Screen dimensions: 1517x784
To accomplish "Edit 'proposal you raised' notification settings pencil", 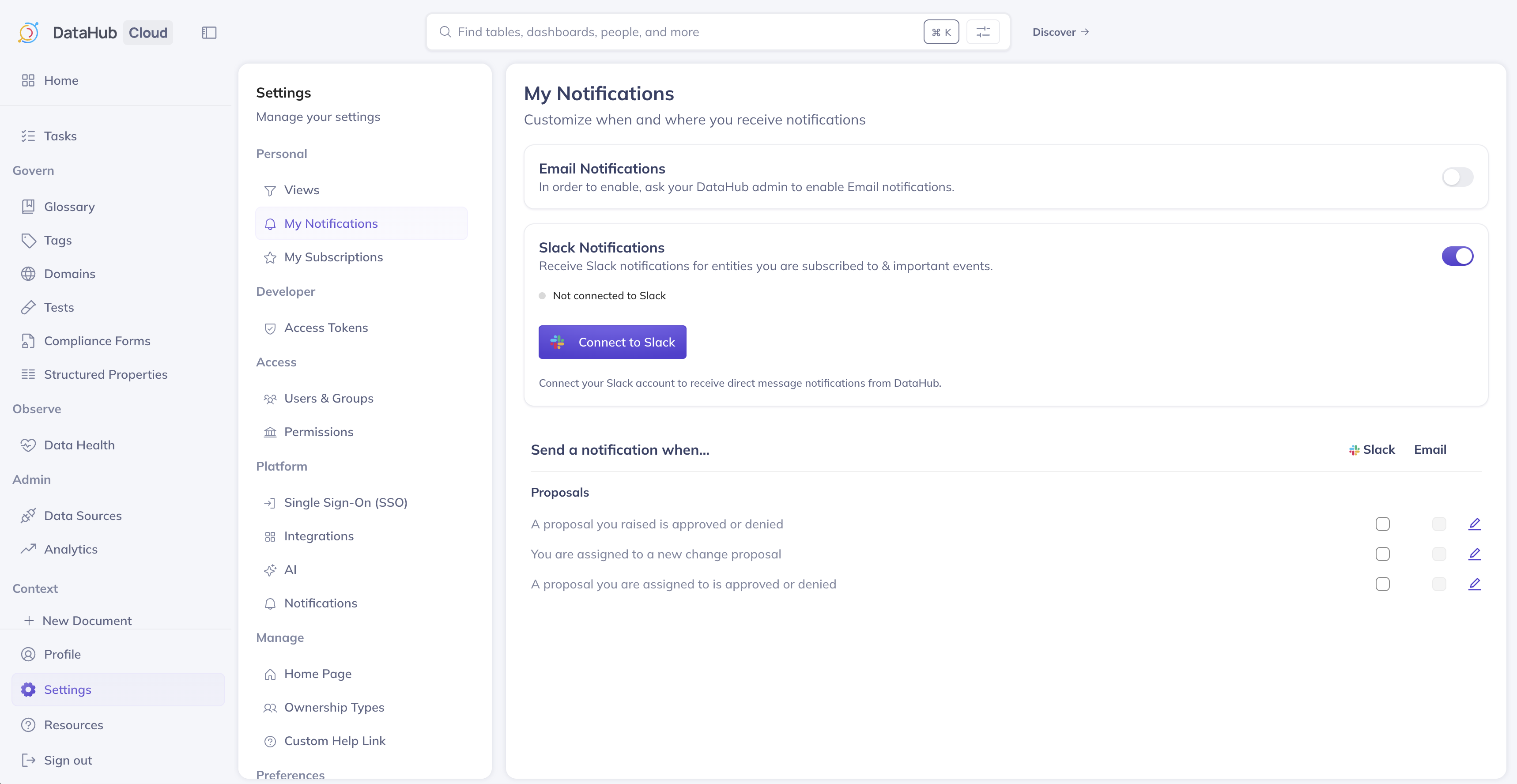I will tap(1474, 524).
